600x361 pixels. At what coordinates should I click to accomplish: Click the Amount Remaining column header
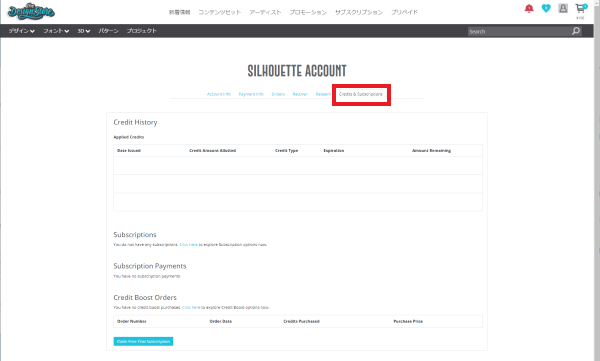431,151
